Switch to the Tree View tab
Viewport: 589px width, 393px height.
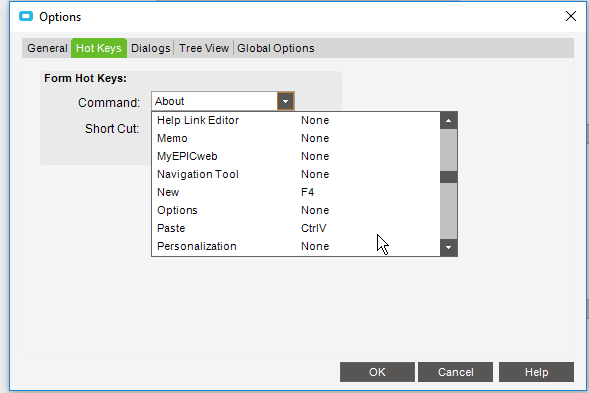click(x=204, y=48)
